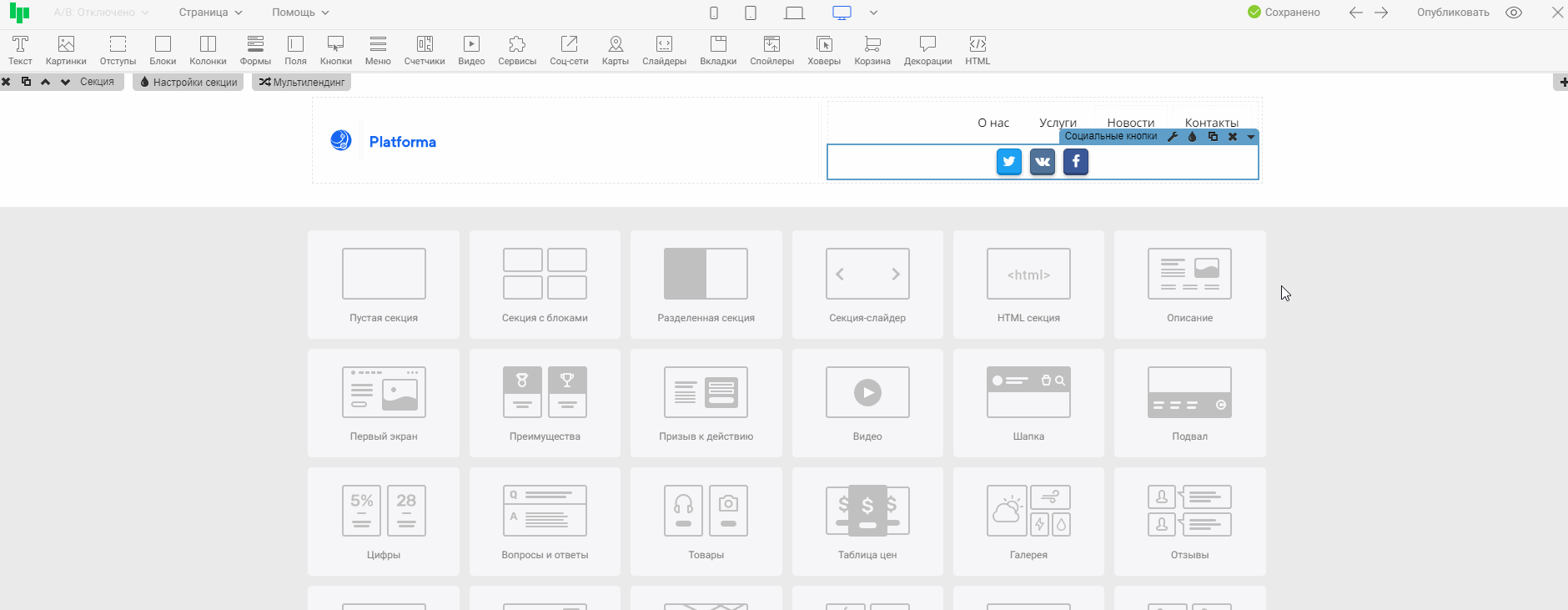Add a Кнопки element

pyautogui.click(x=336, y=50)
